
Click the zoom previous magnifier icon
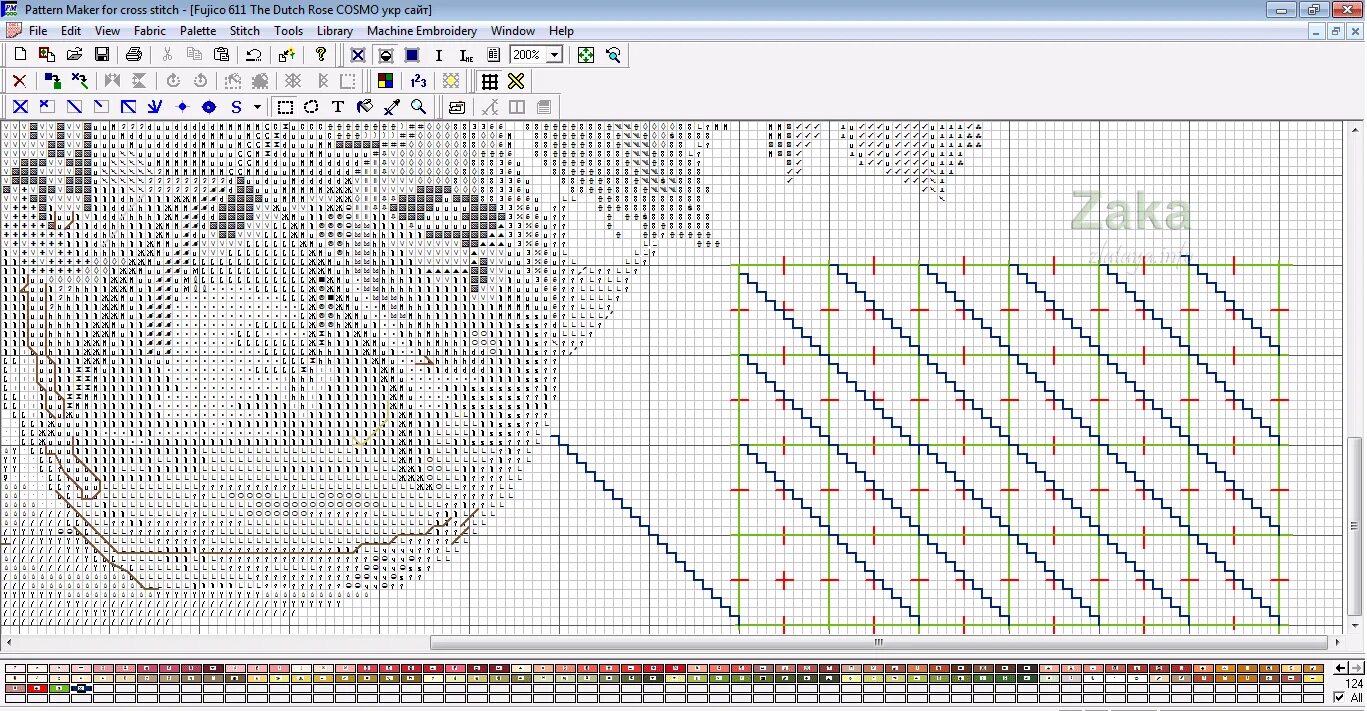point(613,55)
